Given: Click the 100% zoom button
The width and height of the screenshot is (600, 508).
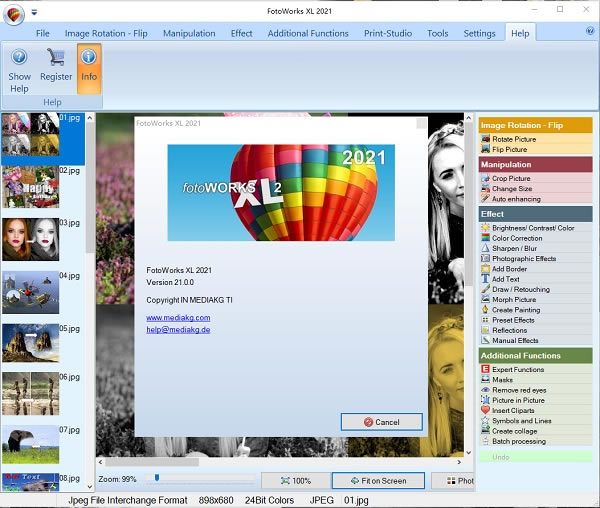Looking at the screenshot, I should 296,480.
